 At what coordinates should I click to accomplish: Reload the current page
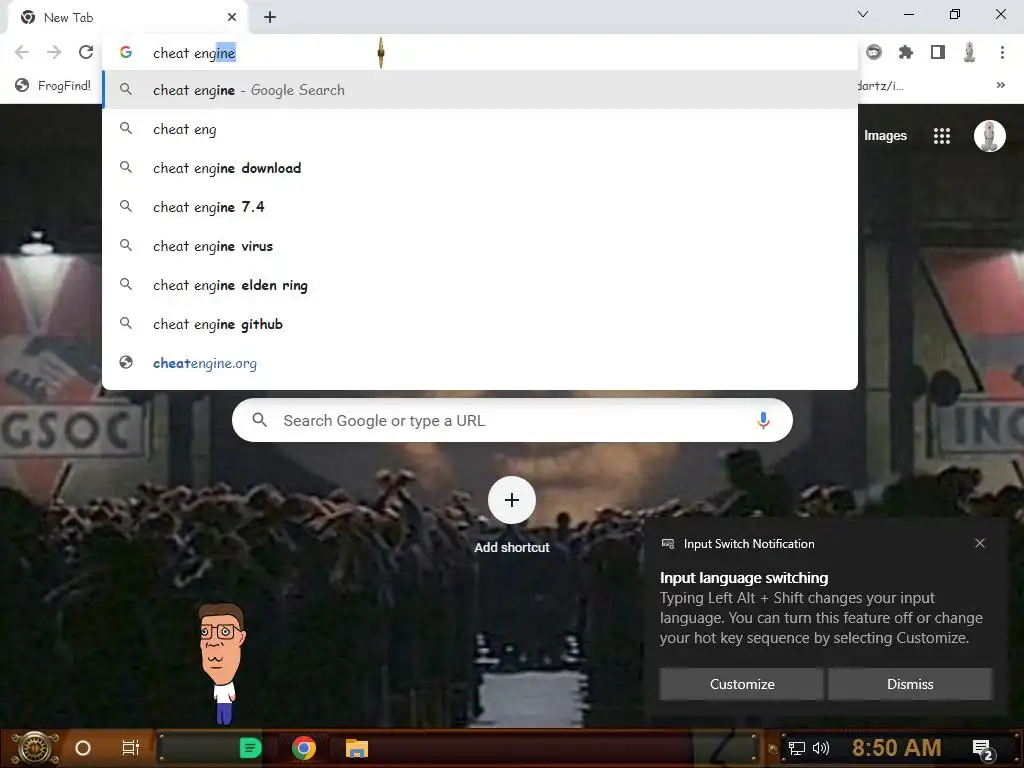coord(86,52)
